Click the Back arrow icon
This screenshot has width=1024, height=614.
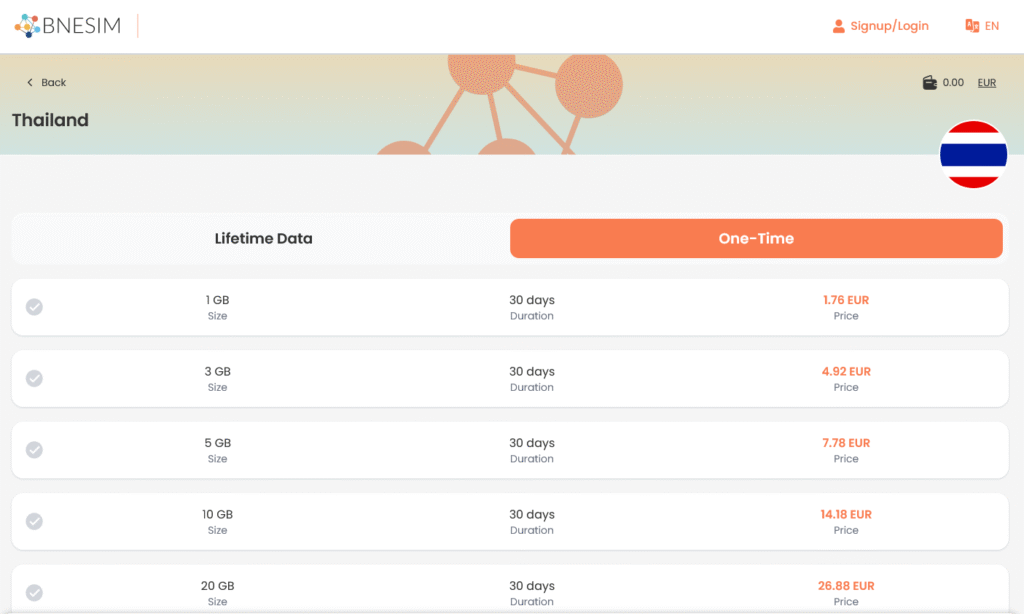tap(30, 83)
